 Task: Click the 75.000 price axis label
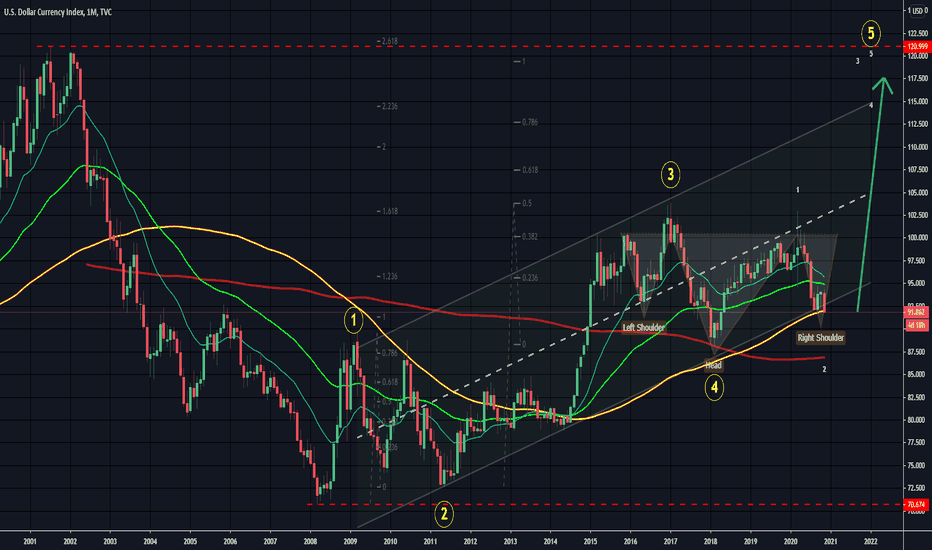pos(918,466)
